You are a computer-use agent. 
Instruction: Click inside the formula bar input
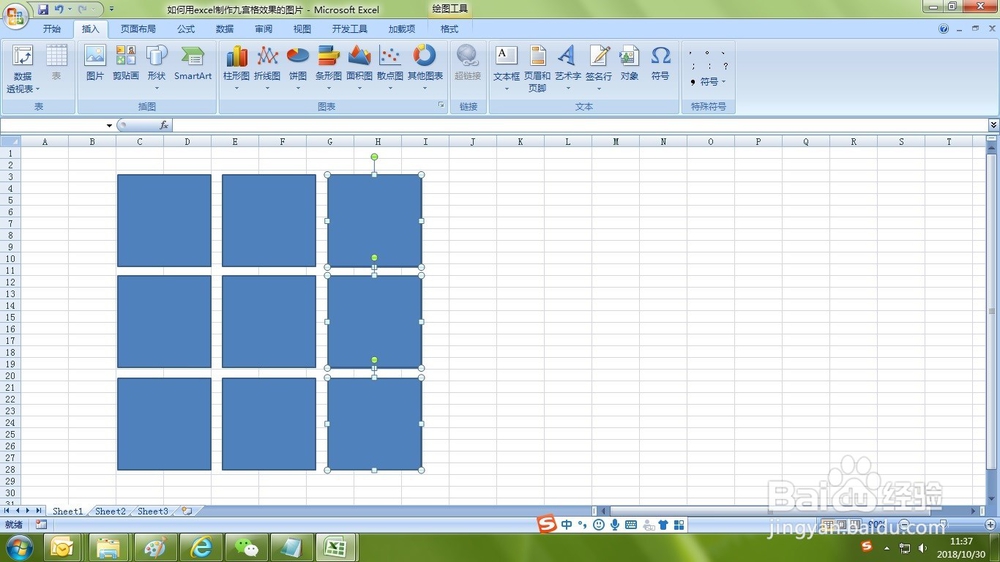click(579, 125)
